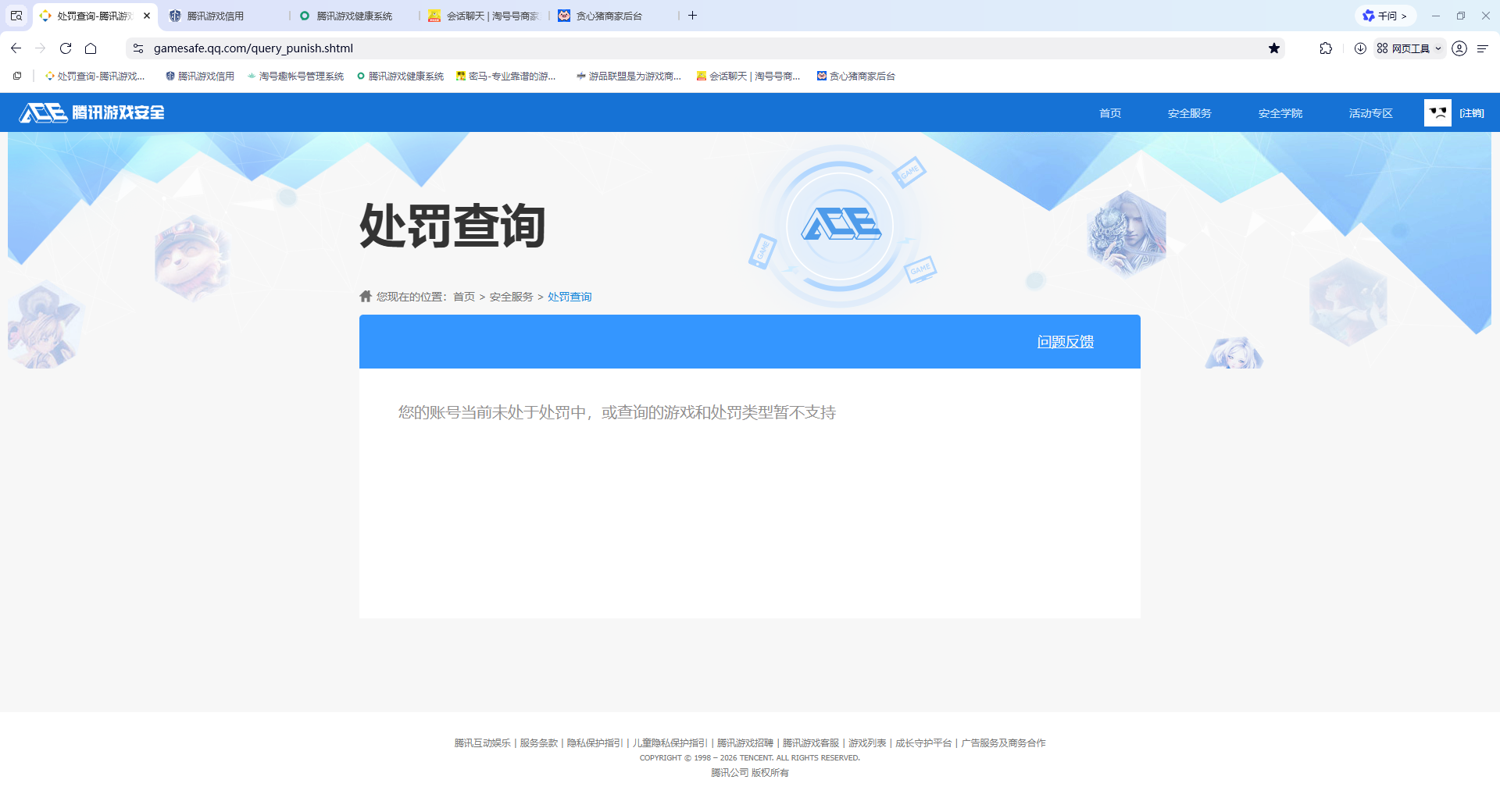This screenshot has width=1500, height=812.
Task: Click inside the address bar
Action: click(469, 48)
